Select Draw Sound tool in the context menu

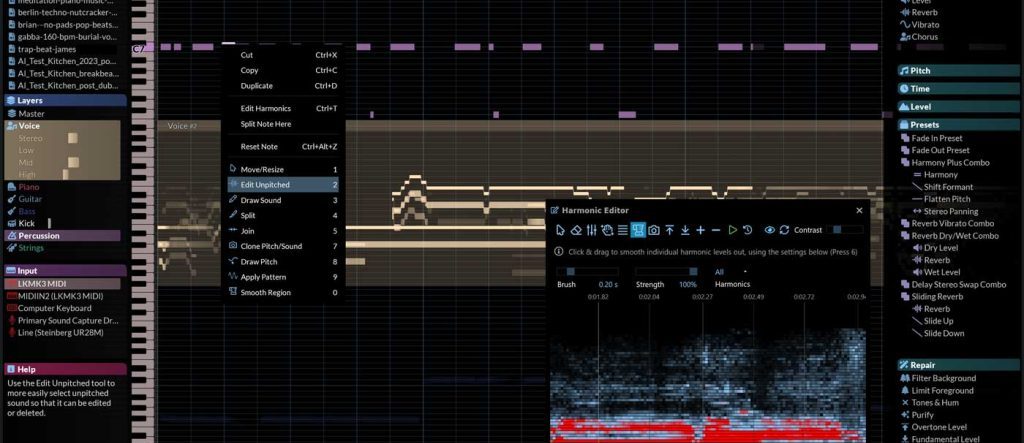283,200
